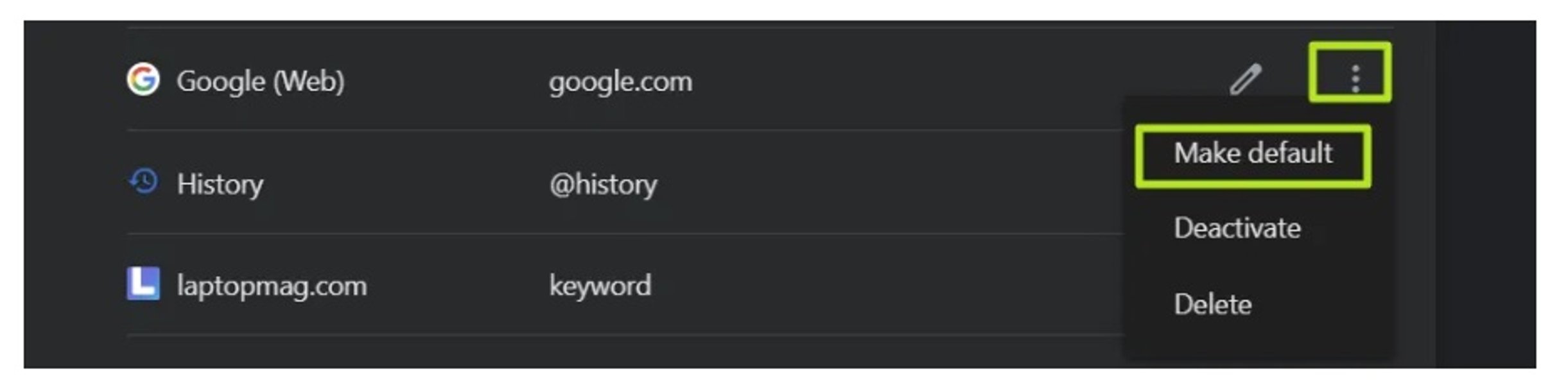Click the keyword shortcut for laptopmag.com

[x=600, y=286]
